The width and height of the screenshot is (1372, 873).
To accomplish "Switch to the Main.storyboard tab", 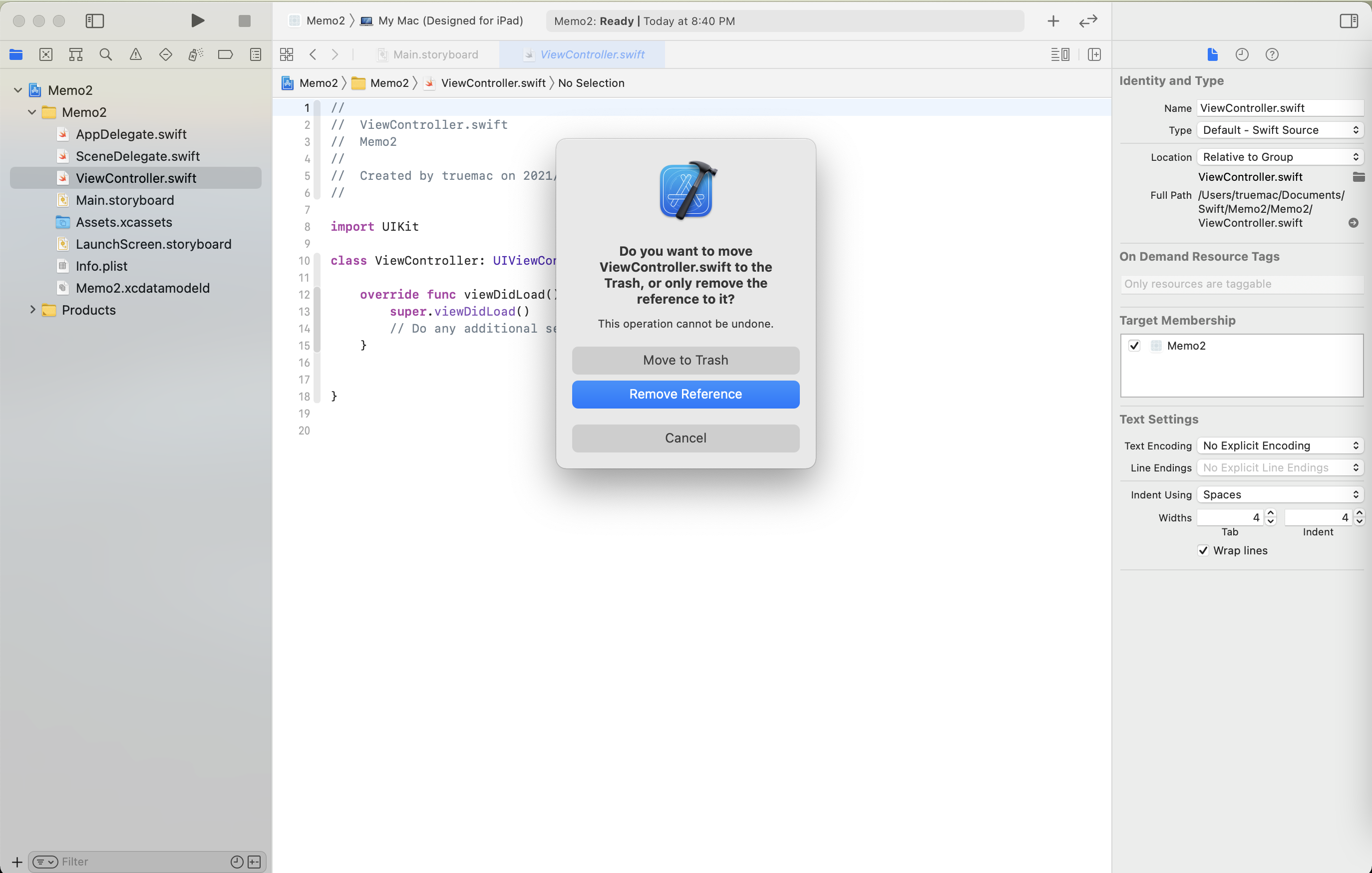I will [x=435, y=54].
